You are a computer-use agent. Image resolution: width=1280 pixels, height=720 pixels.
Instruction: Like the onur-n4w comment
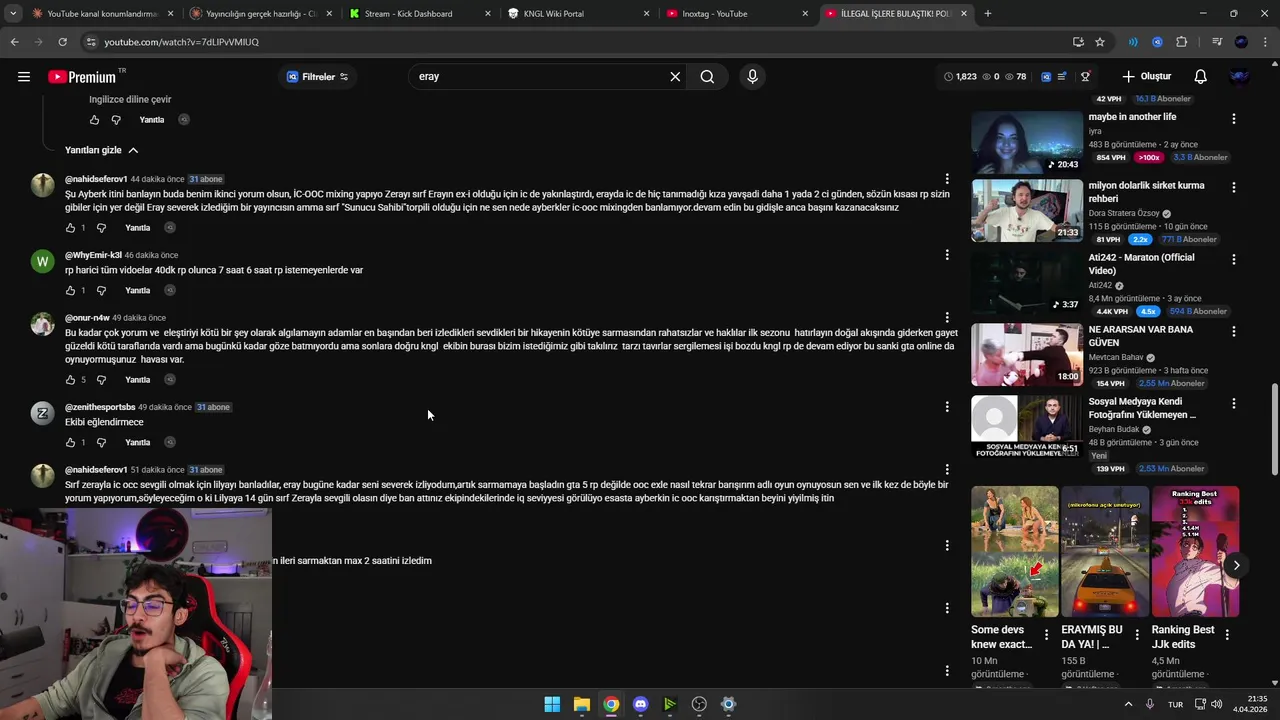70,380
